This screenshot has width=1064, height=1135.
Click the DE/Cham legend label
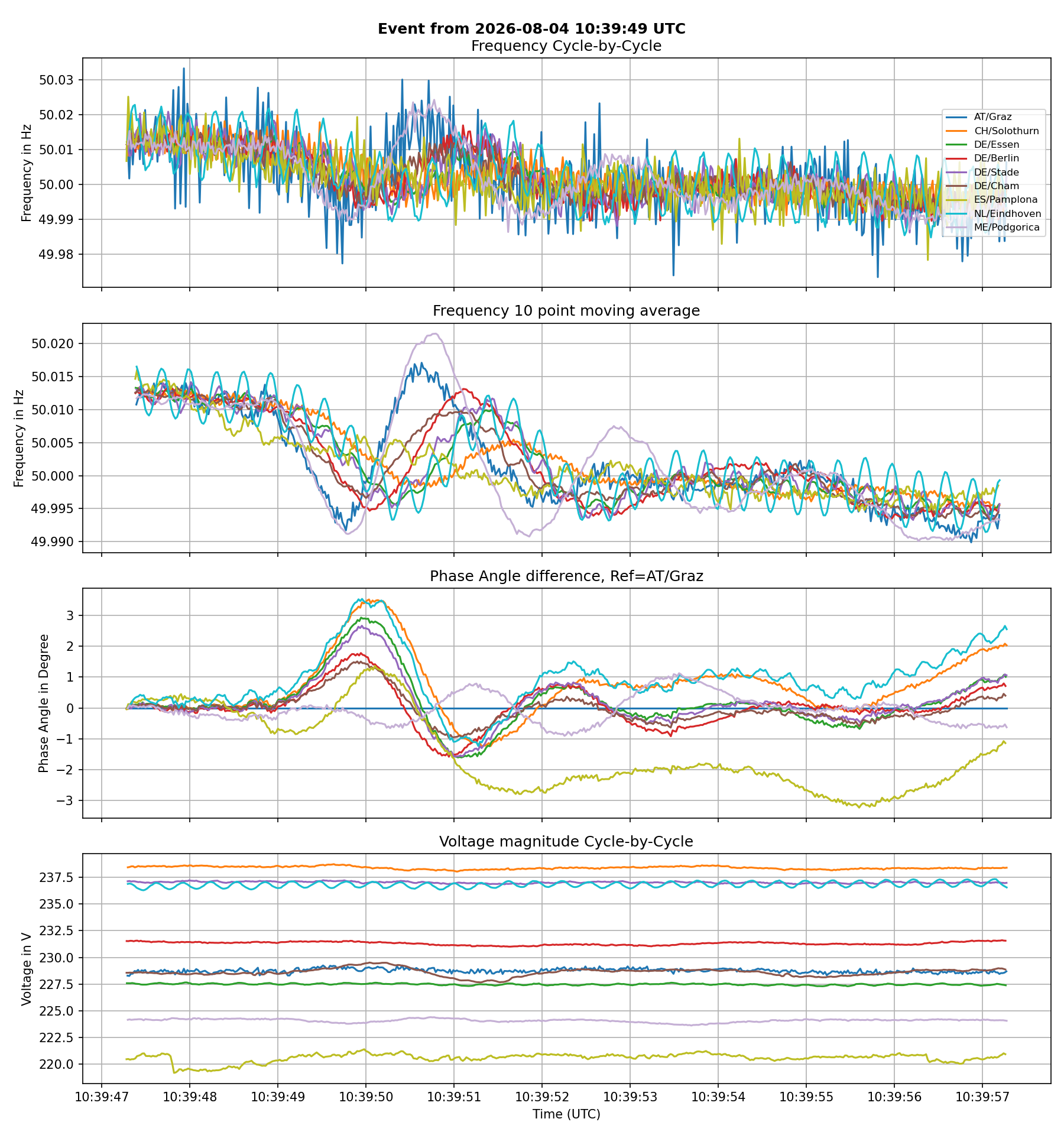[996, 186]
